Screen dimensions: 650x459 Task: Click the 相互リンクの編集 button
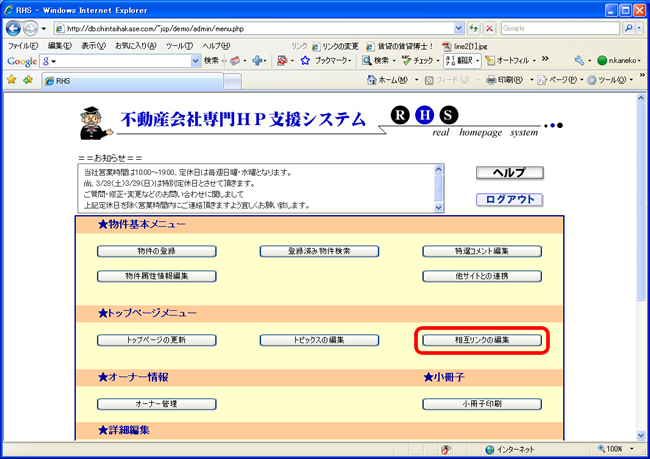[x=483, y=341]
